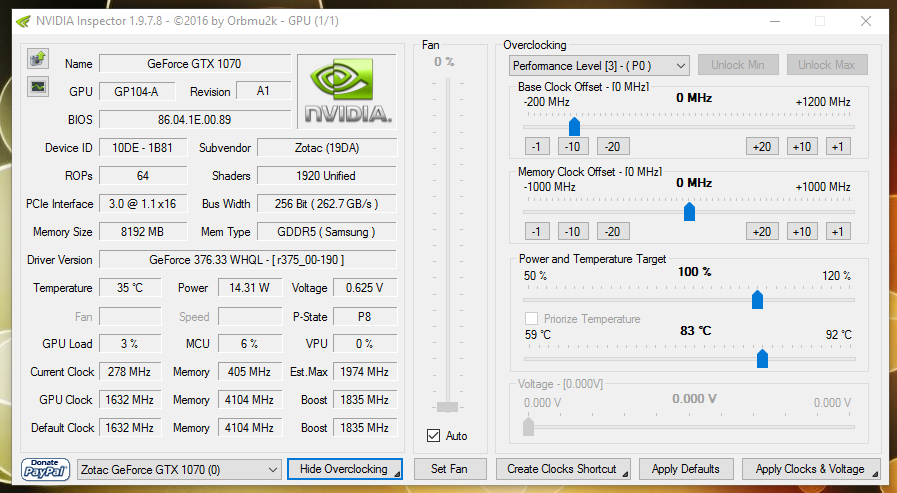Click the Apply Defaults button
This screenshot has height=493, width=897.
pos(686,469)
